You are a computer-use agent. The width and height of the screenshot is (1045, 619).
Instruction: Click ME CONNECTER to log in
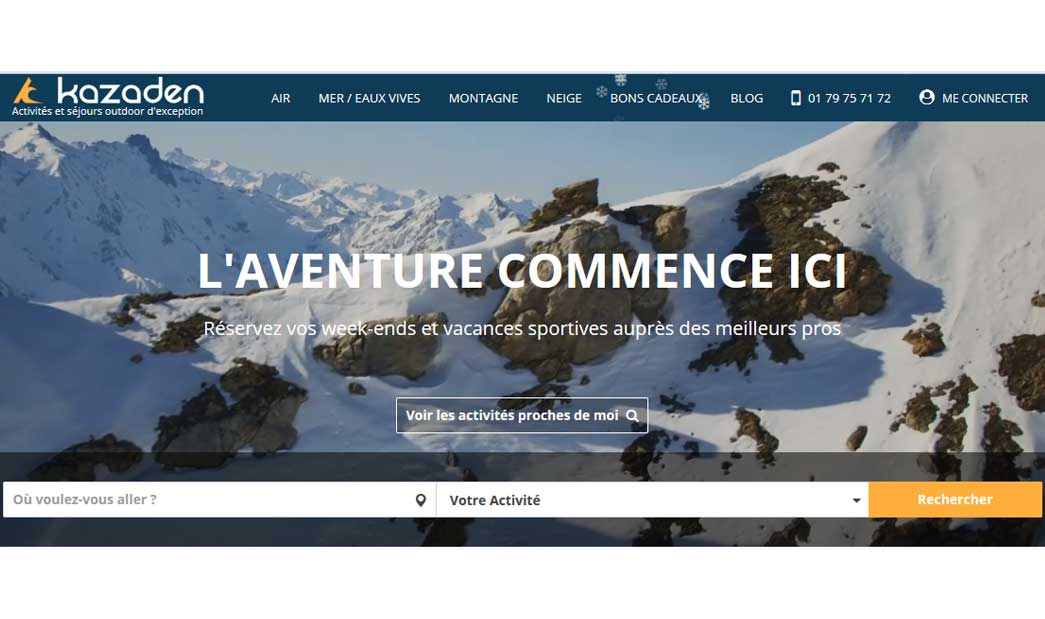pyautogui.click(x=984, y=98)
